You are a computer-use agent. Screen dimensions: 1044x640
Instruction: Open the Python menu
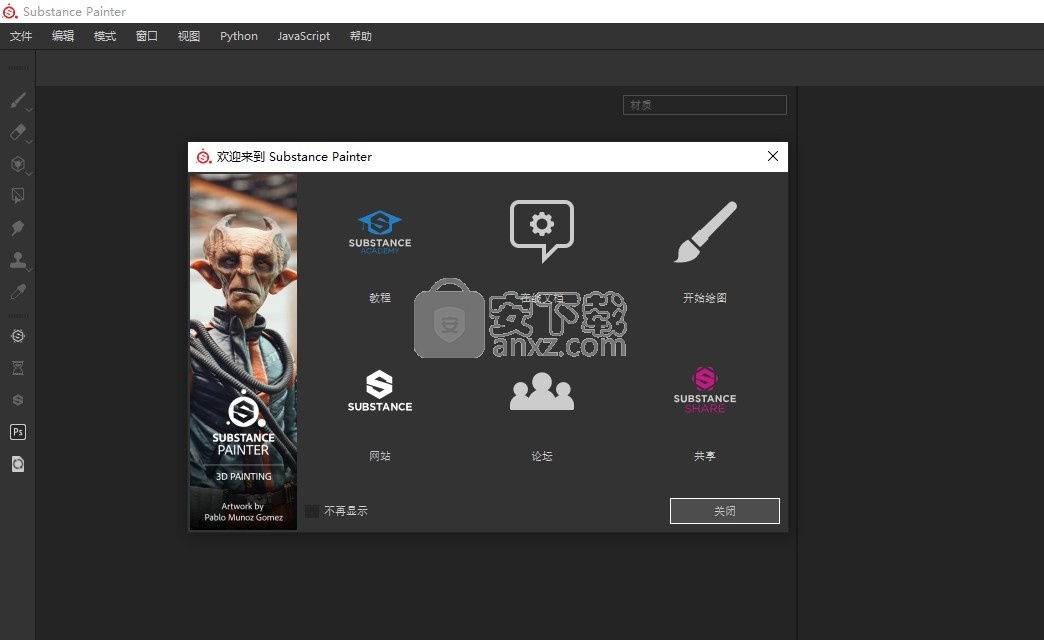pos(239,36)
